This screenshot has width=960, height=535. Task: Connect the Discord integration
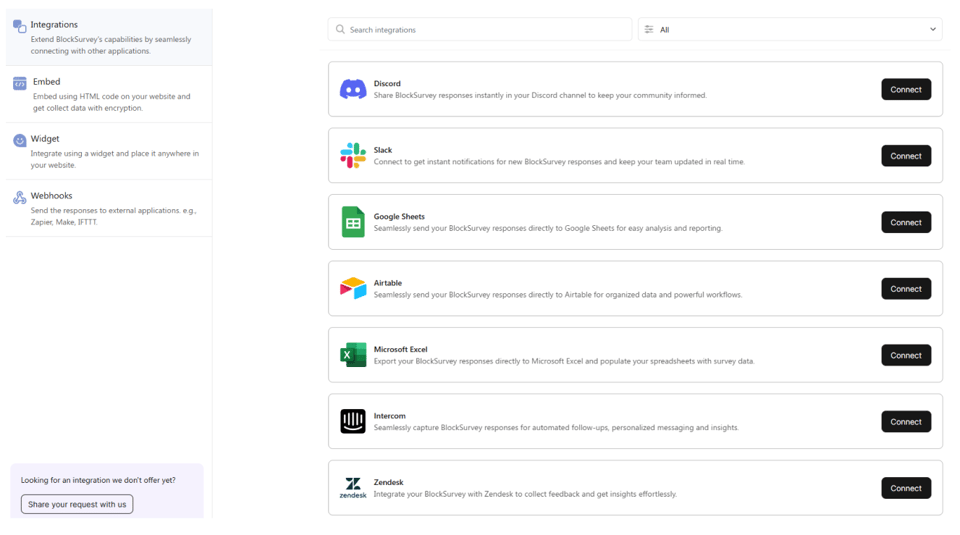tap(906, 89)
